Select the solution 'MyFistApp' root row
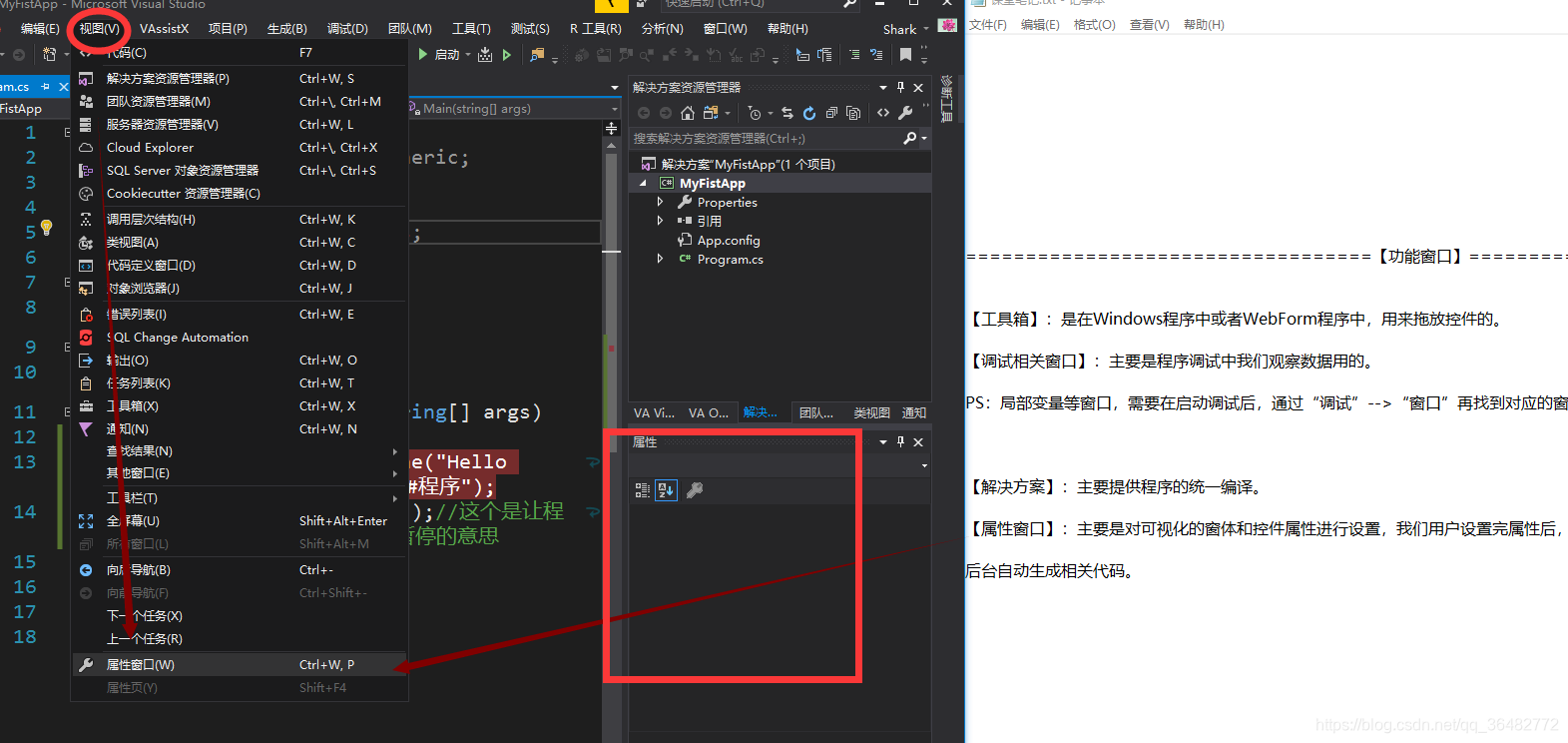Viewport: 1568px width, 743px height. pyautogui.click(x=780, y=165)
